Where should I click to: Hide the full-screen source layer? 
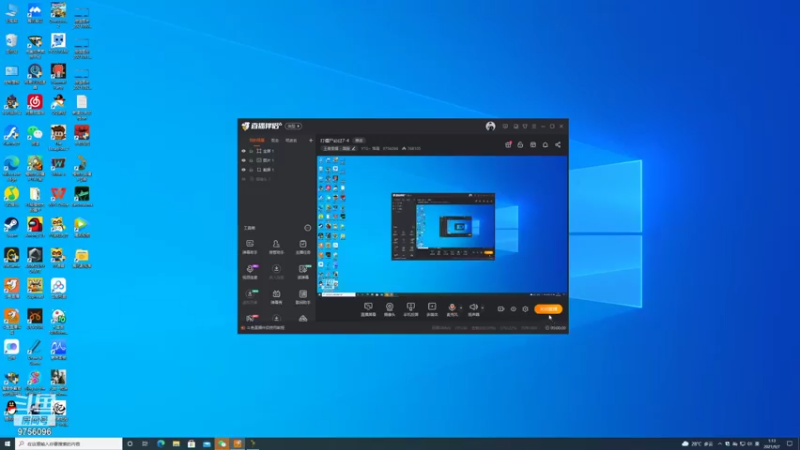[x=243, y=151]
